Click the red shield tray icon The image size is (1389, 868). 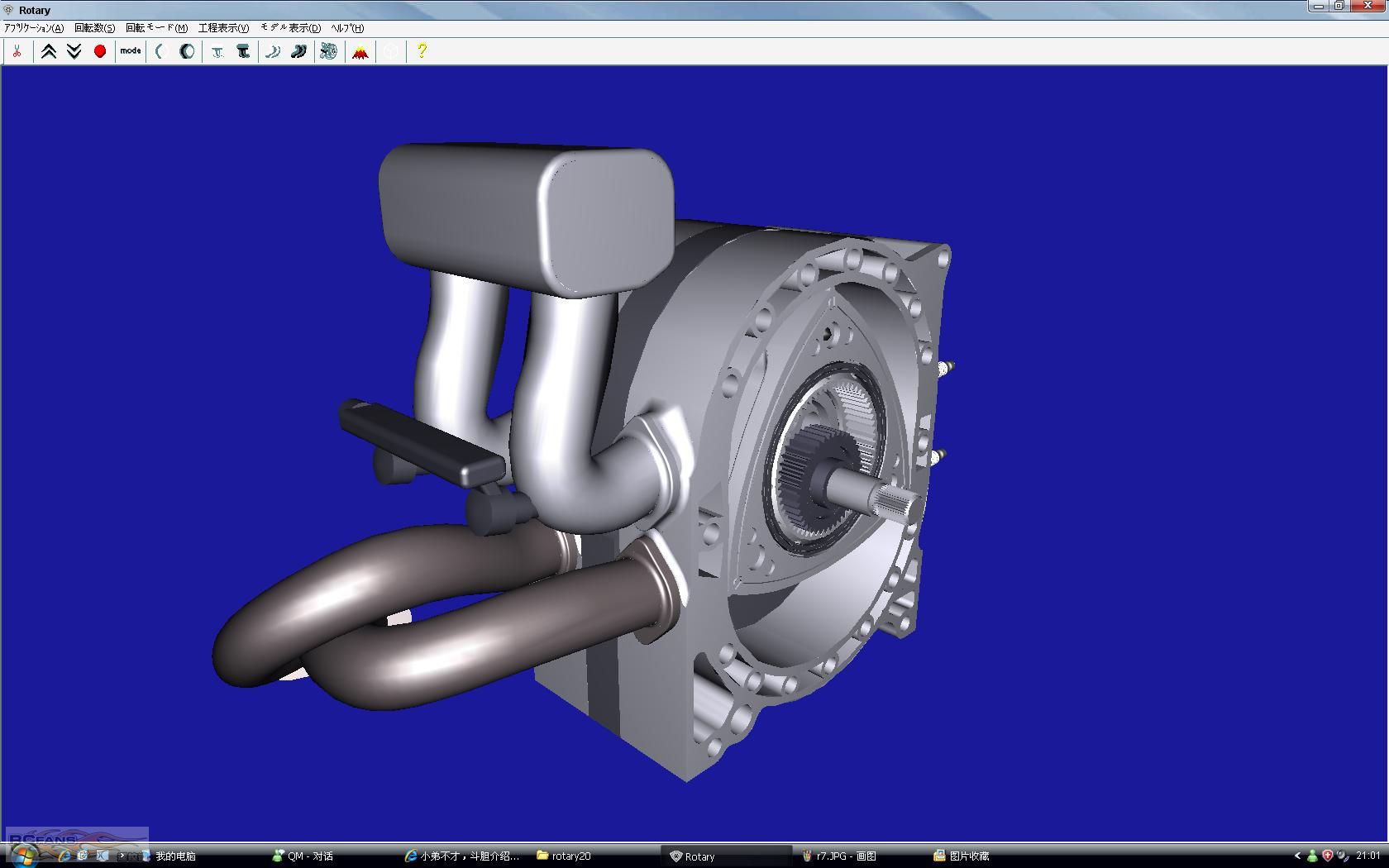coord(1328,856)
